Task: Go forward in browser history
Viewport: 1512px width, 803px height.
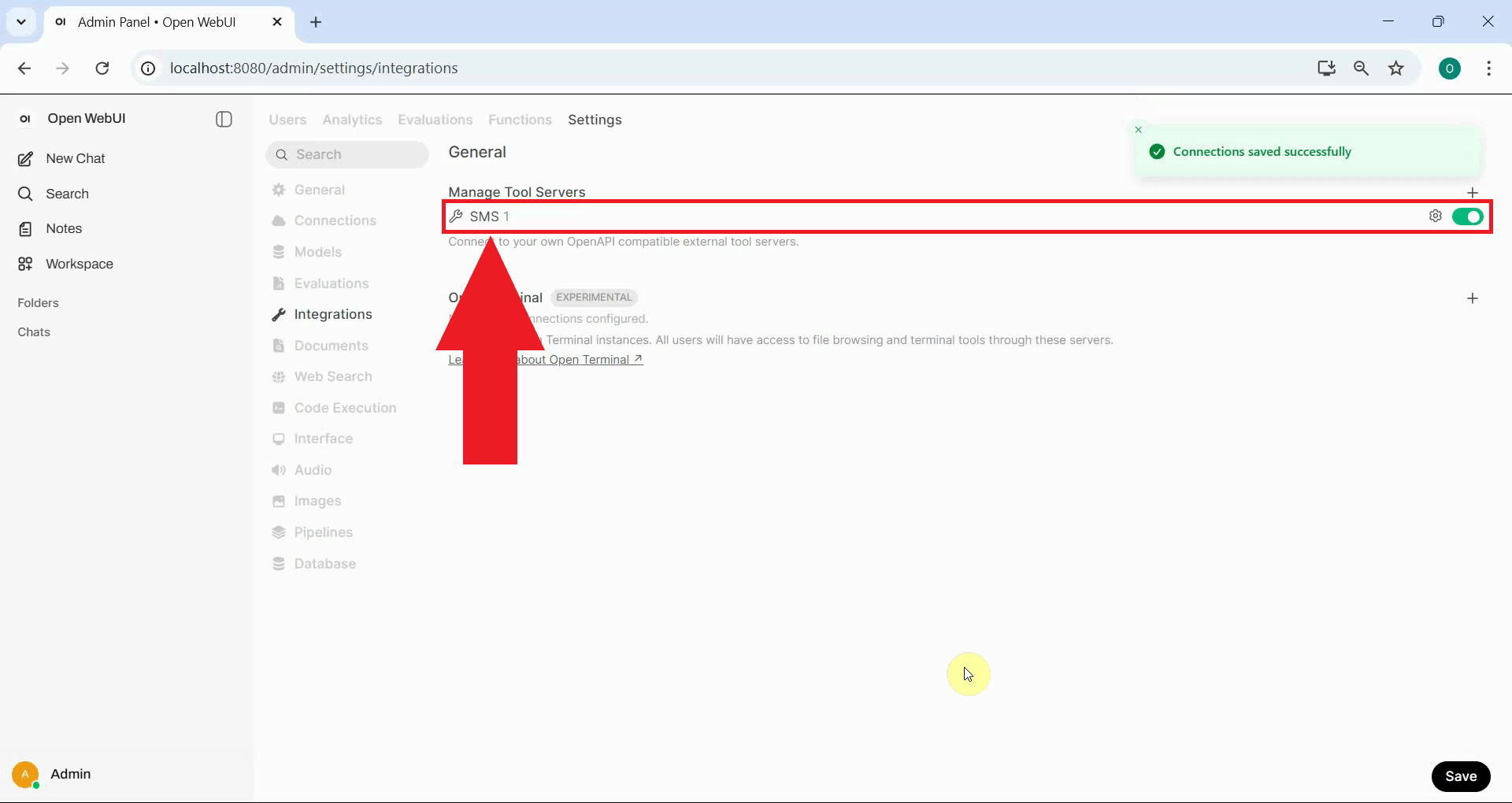Action: tap(63, 68)
